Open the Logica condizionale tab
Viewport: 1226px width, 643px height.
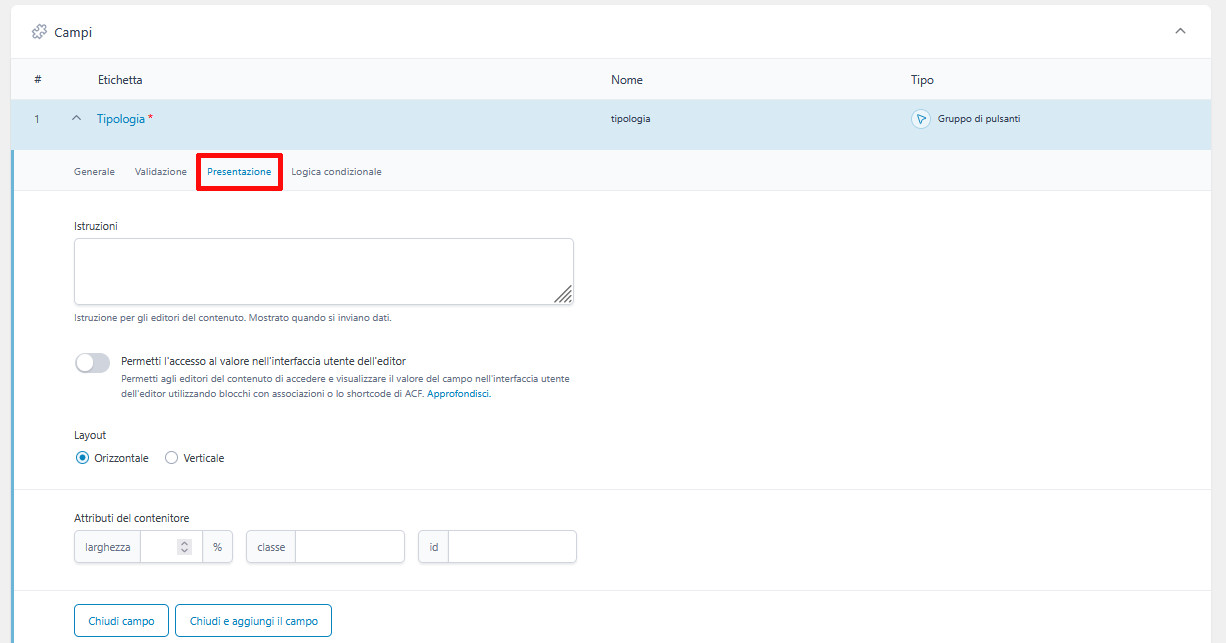(336, 172)
